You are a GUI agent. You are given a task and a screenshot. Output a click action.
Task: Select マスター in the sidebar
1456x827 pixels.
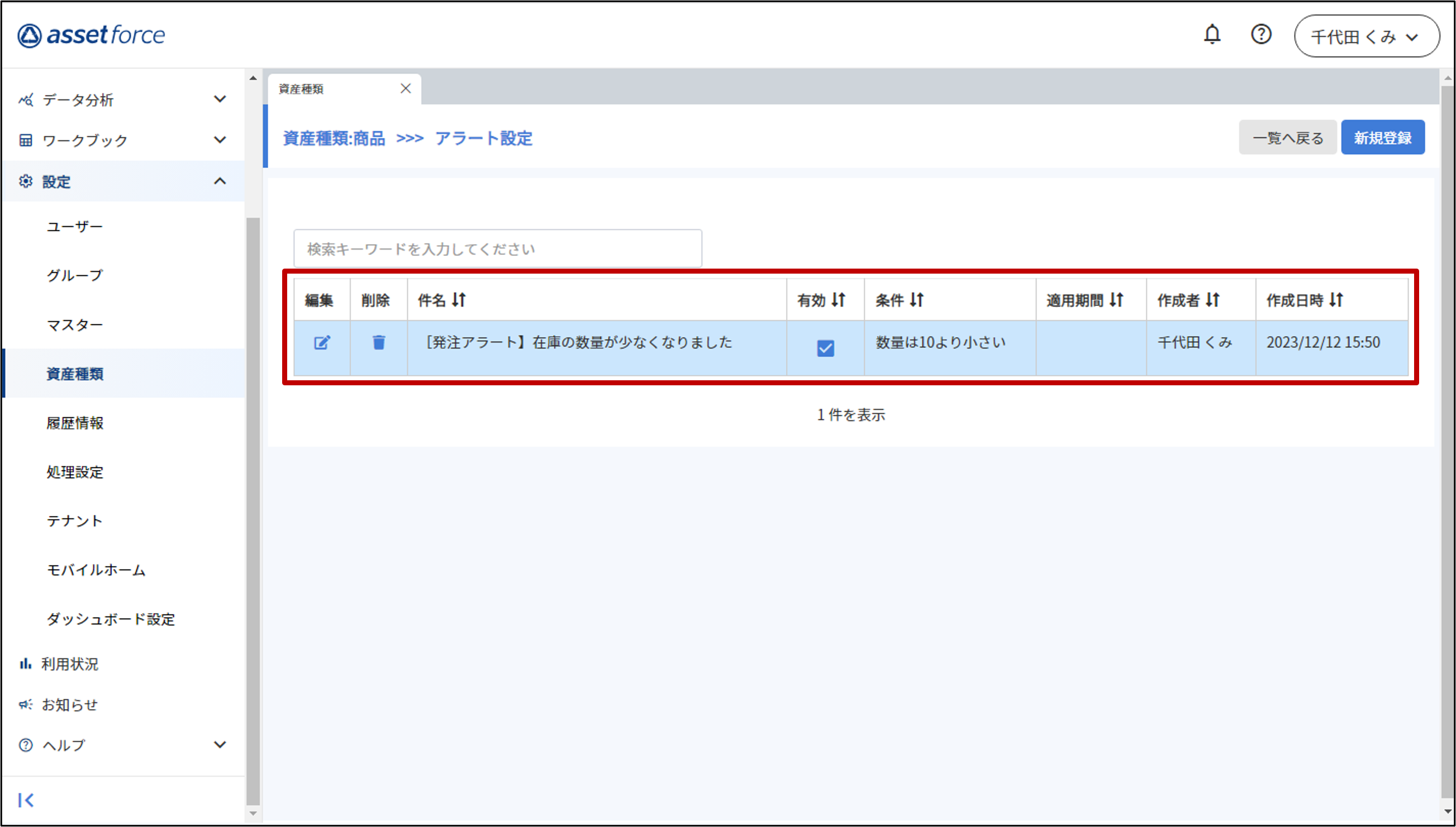74,325
